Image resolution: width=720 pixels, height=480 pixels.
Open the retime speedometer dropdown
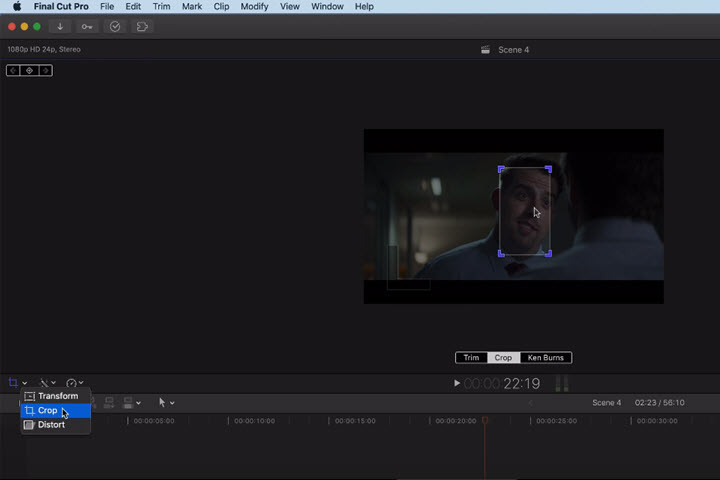74,383
